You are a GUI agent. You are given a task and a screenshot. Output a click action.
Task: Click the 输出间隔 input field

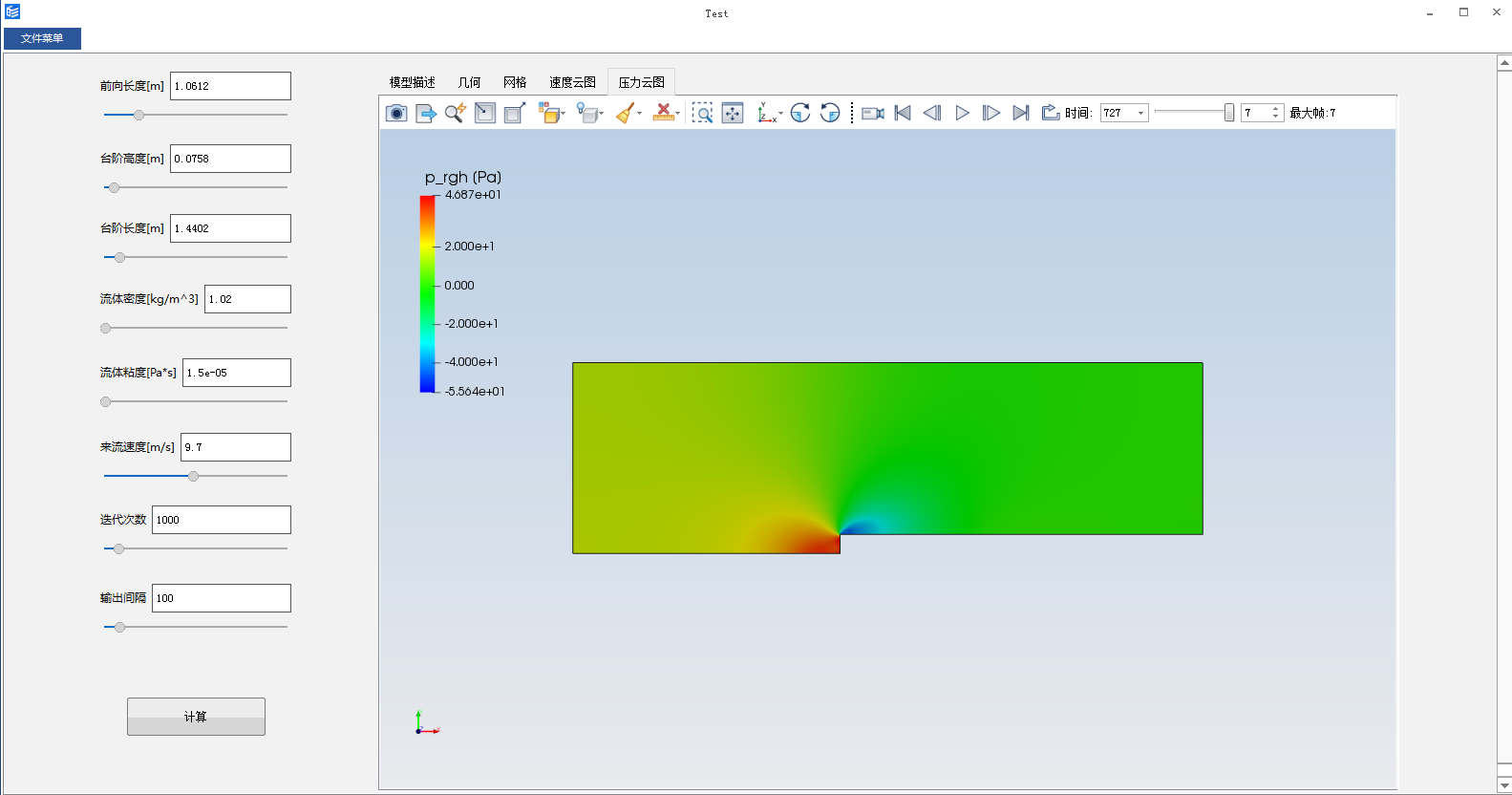222,598
